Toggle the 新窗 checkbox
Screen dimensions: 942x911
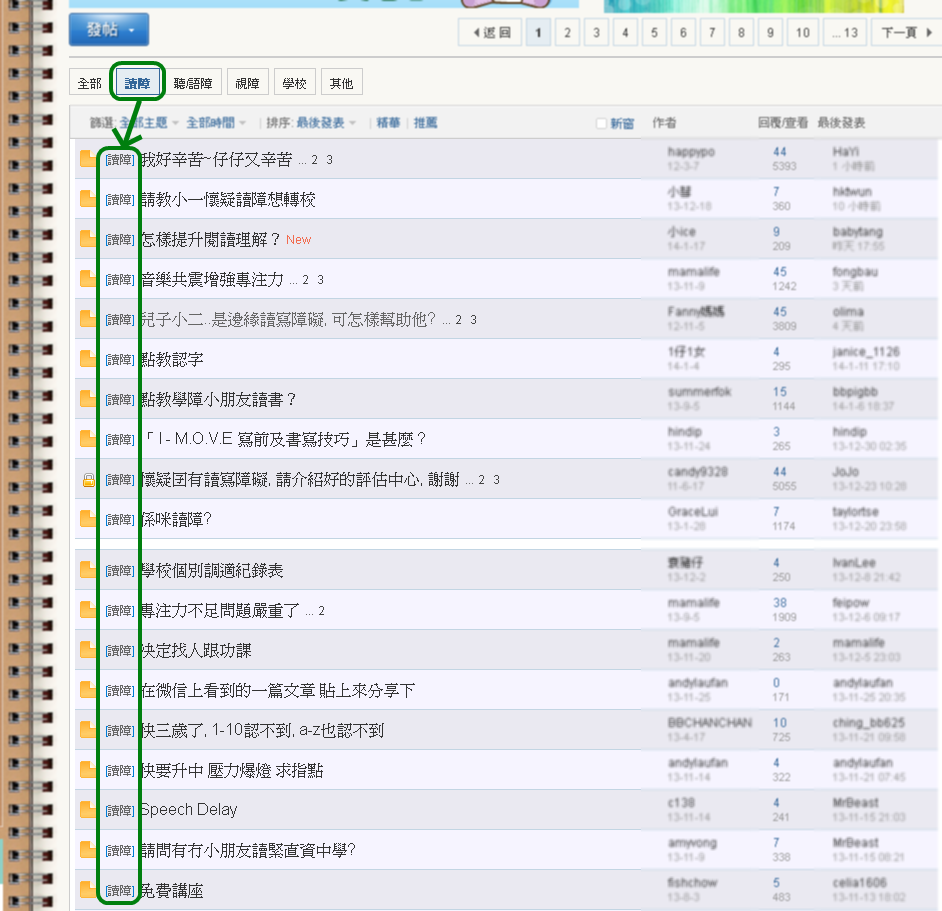(x=601, y=123)
